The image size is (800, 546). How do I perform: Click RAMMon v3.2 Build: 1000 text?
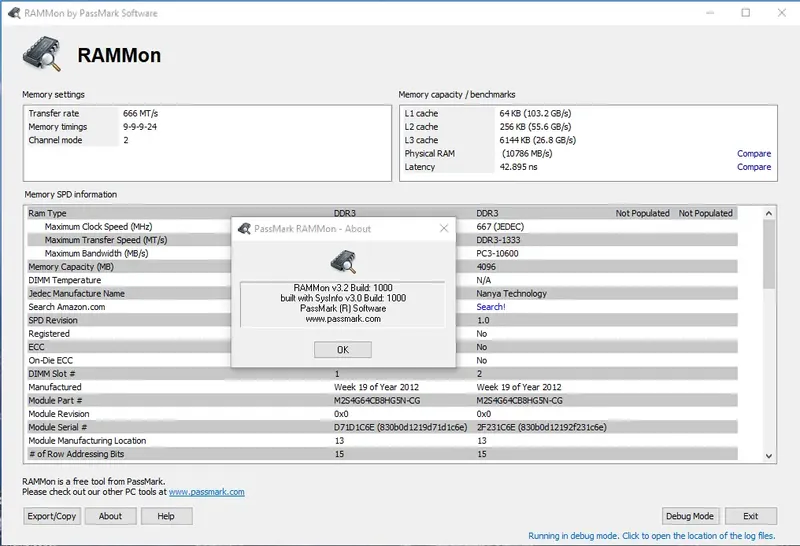(x=343, y=288)
